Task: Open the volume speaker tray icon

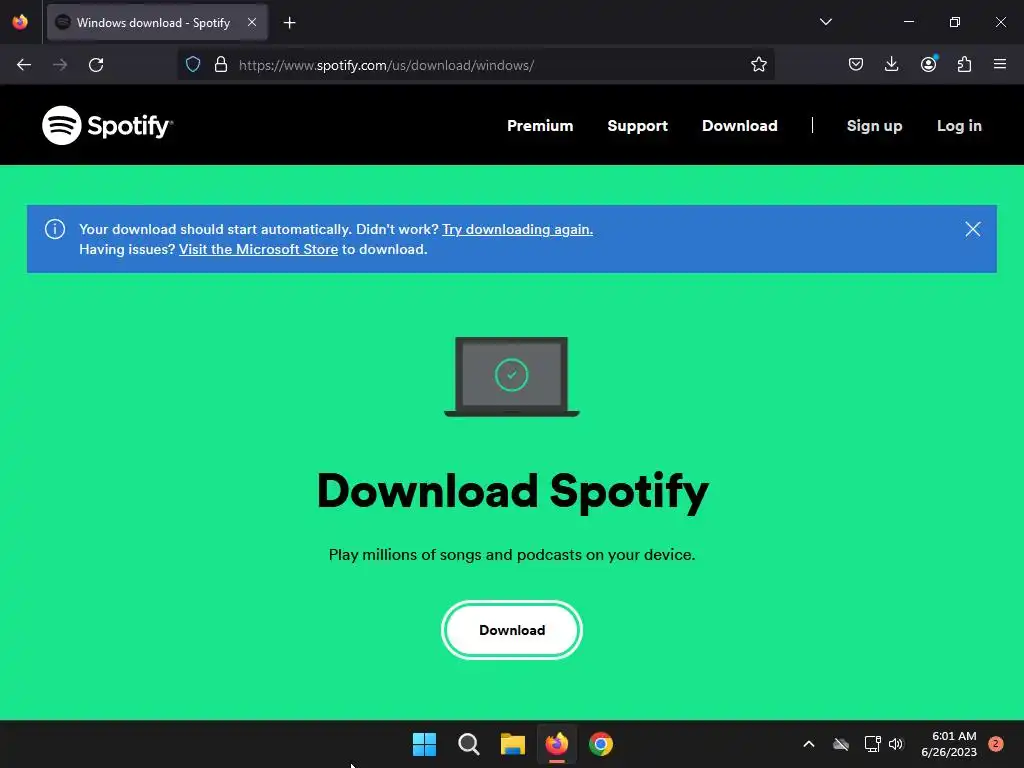Action: coord(895,744)
